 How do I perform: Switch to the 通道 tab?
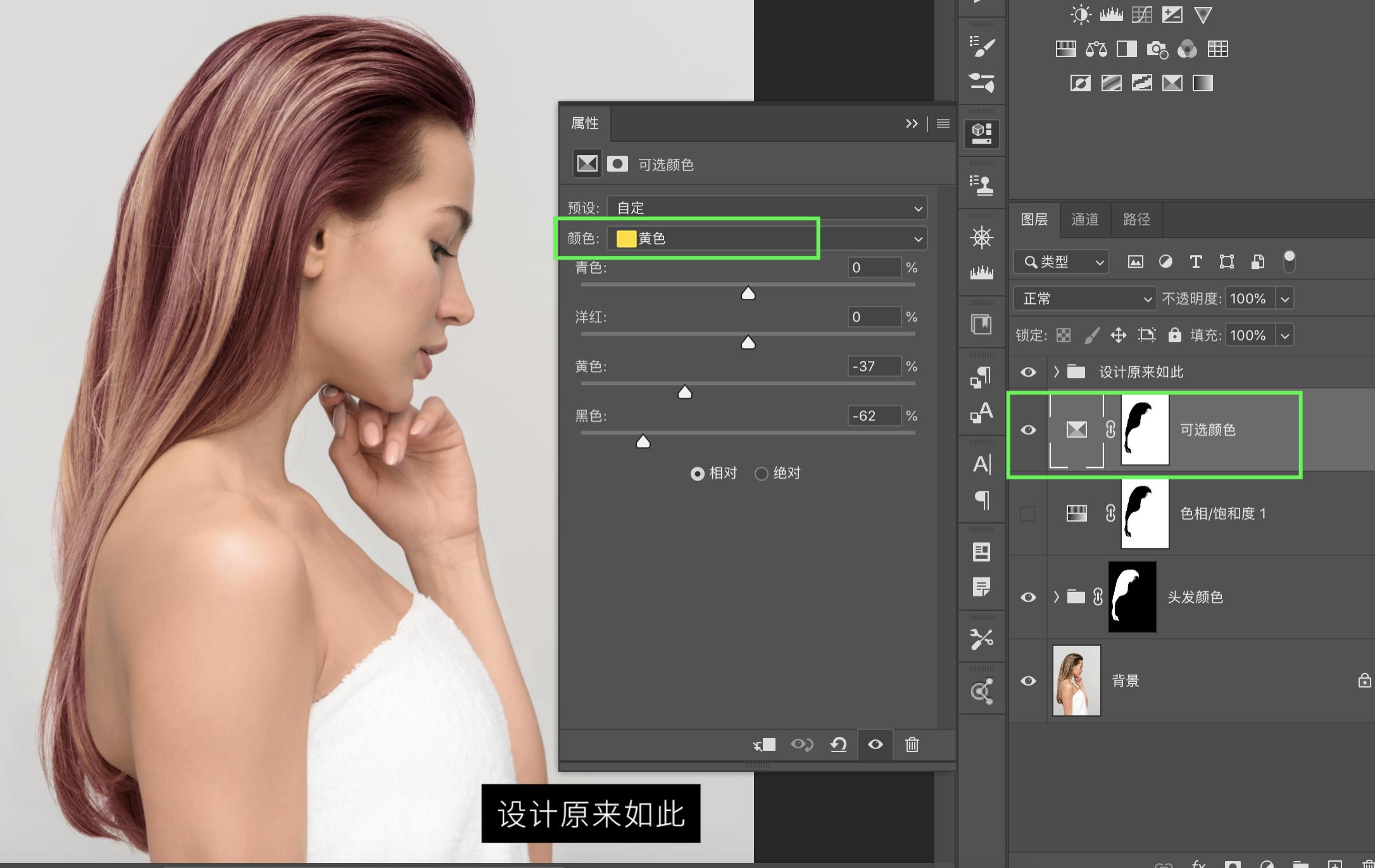coord(1084,220)
